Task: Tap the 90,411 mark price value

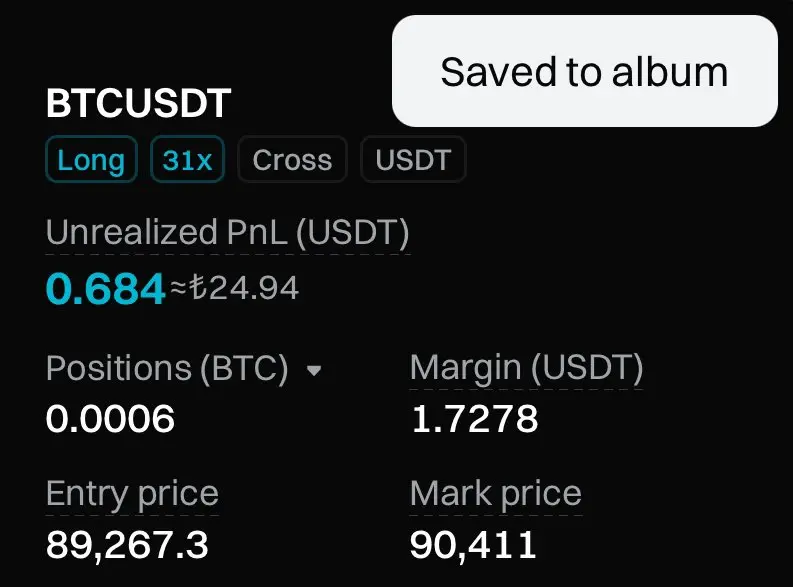Action: click(x=473, y=545)
